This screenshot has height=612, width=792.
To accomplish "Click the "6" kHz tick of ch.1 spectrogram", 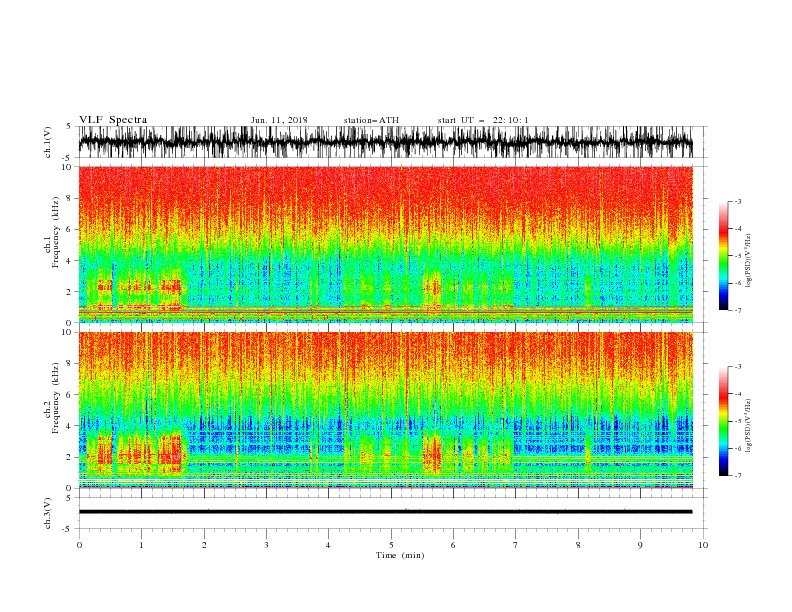I will (69, 229).
